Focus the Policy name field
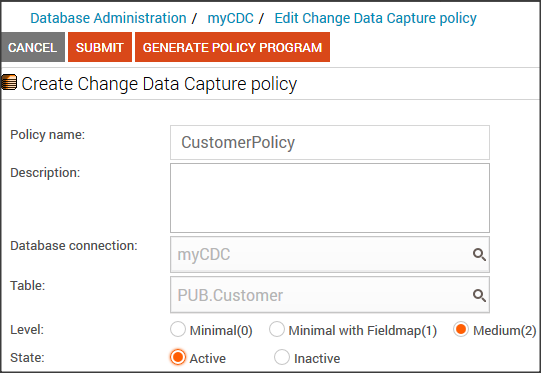 pos(330,143)
